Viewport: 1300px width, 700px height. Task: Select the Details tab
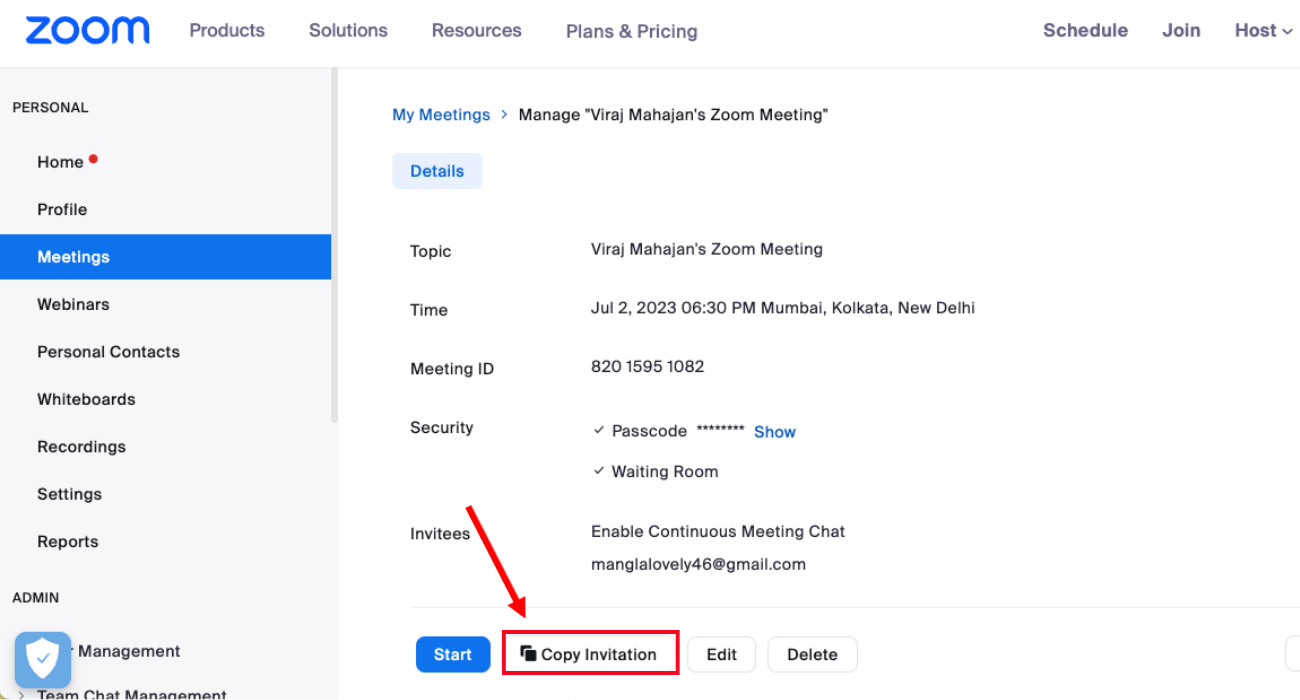437,171
